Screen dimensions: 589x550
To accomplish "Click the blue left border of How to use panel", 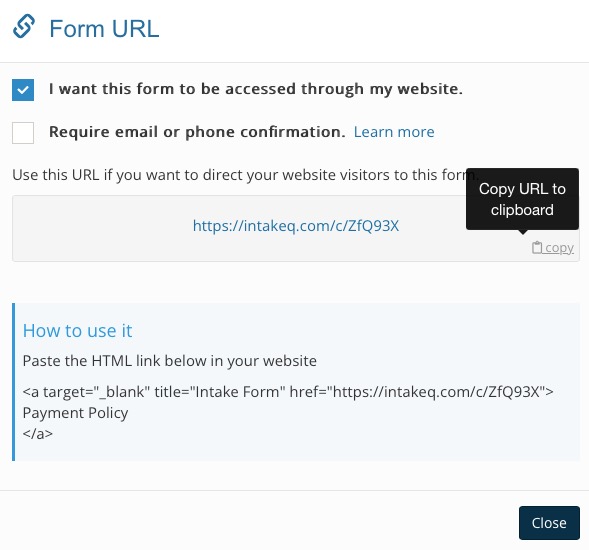I will (x=14, y=382).
